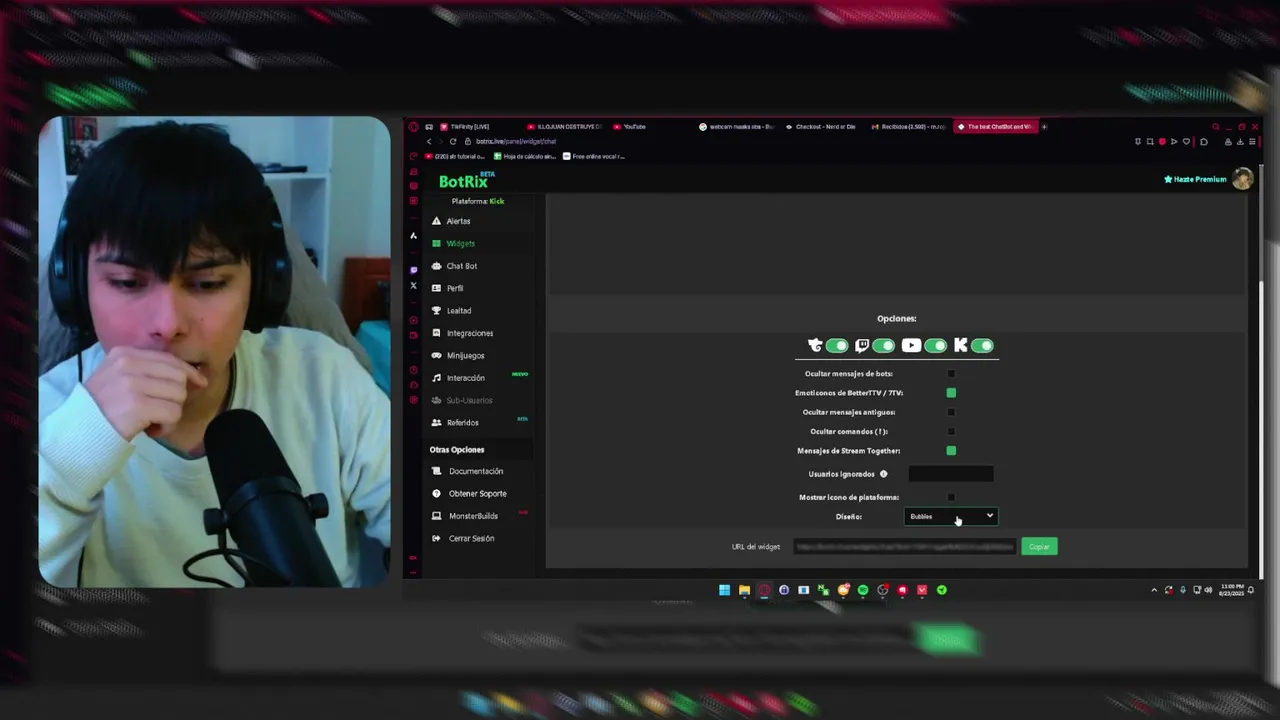Open the Diseño dropdown showing Bubbles
1280x720 pixels.
951,516
